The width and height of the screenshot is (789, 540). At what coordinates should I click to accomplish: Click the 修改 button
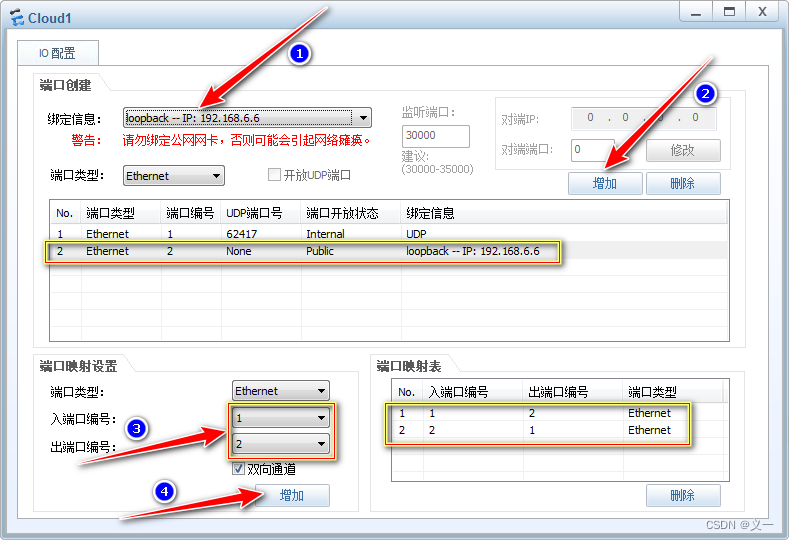683,150
